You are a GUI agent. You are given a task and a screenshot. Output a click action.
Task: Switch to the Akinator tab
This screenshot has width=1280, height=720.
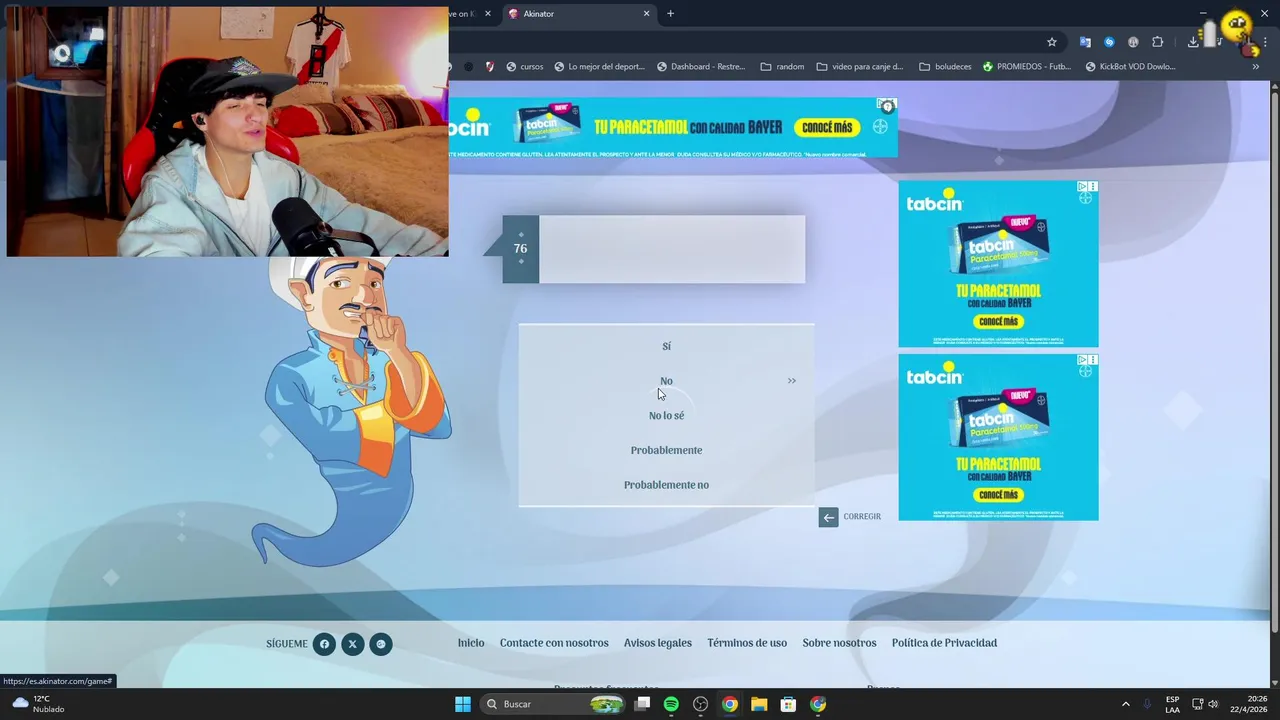point(579,14)
